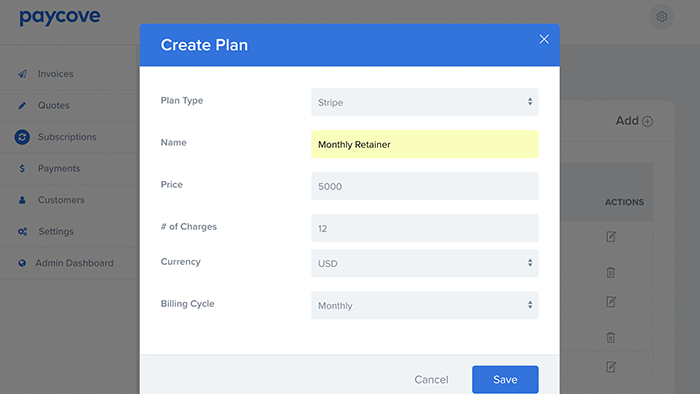
Task: Click the plus circle icon beside Add
Action: coord(647,121)
